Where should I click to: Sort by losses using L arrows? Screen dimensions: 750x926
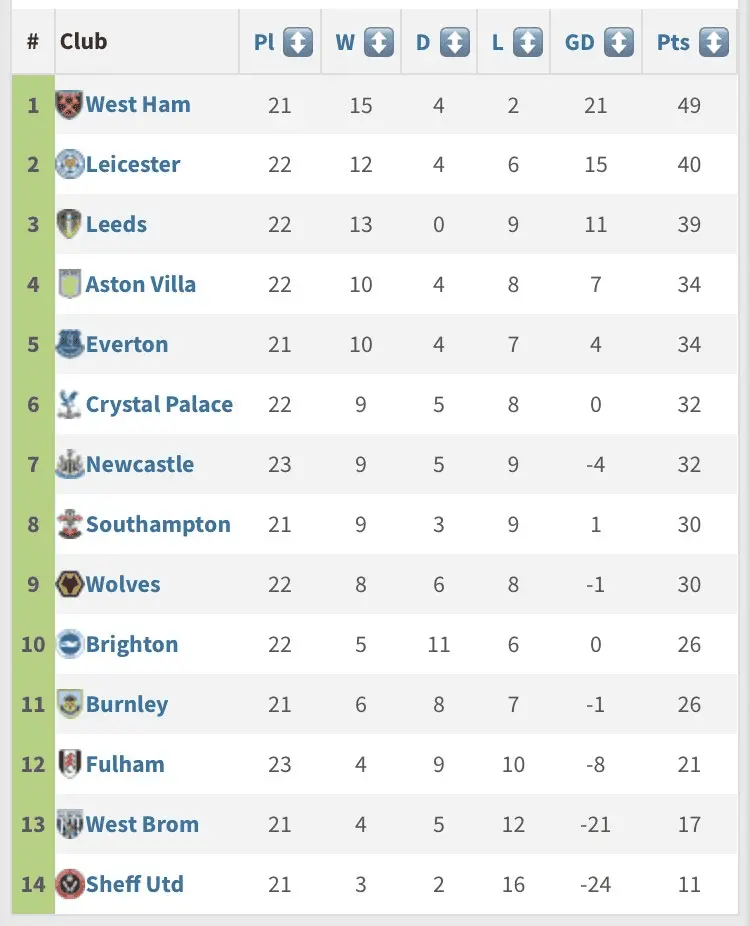pos(527,42)
